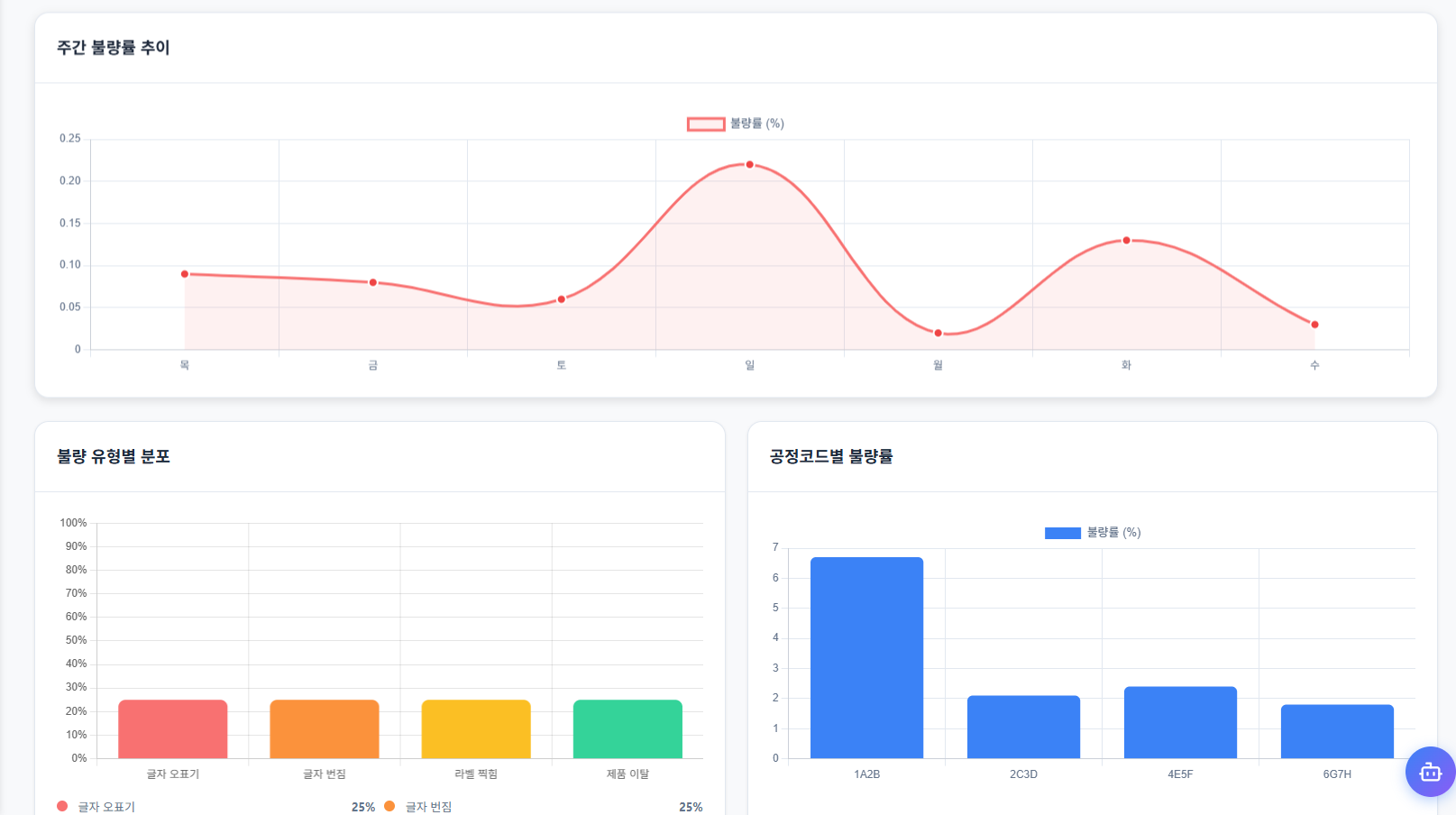
Task: Click the 글자 오표기 legend label text
Action: pyautogui.click(x=106, y=807)
